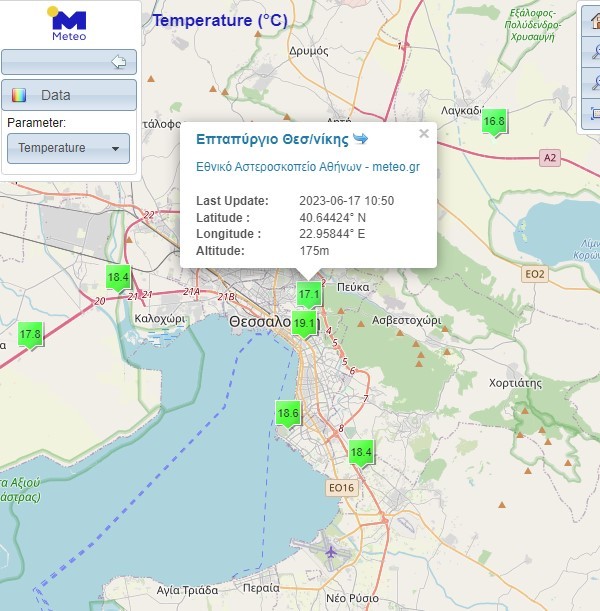Select the 18.4 marker above Καλοχώρι
Viewport: 600px width, 611px height.
coord(118,278)
